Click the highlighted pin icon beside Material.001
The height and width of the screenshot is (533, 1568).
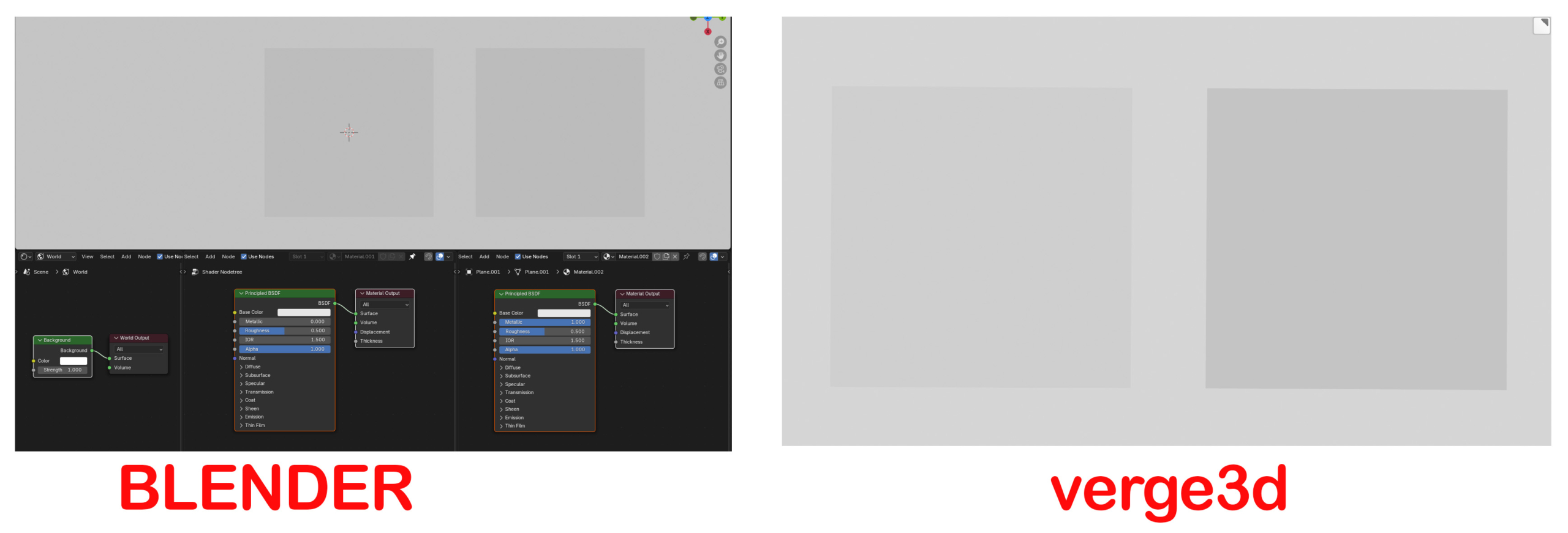coord(412,256)
